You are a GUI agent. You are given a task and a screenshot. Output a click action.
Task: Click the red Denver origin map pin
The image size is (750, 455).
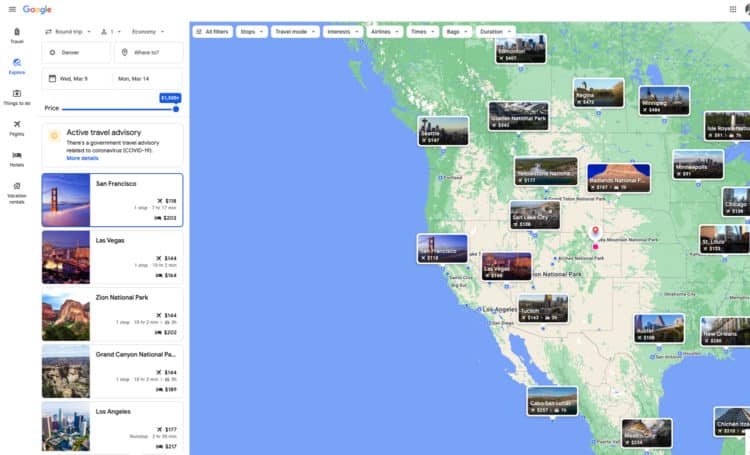tap(596, 235)
